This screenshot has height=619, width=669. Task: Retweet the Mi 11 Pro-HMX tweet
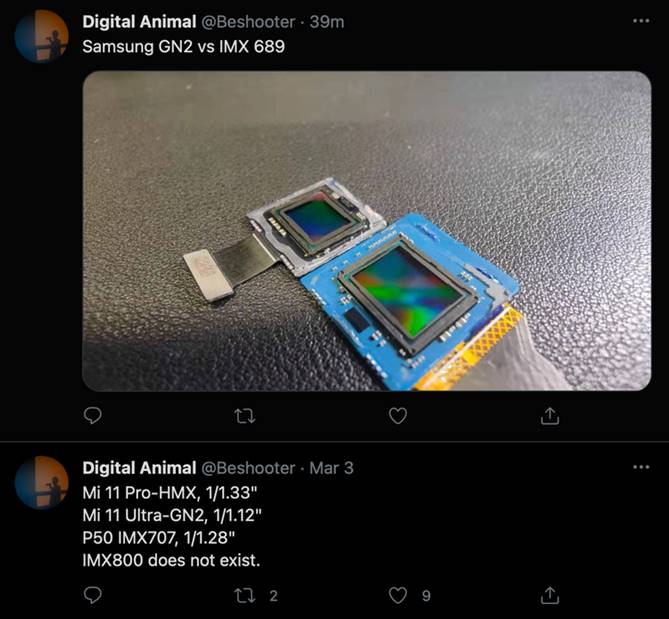[244, 595]
